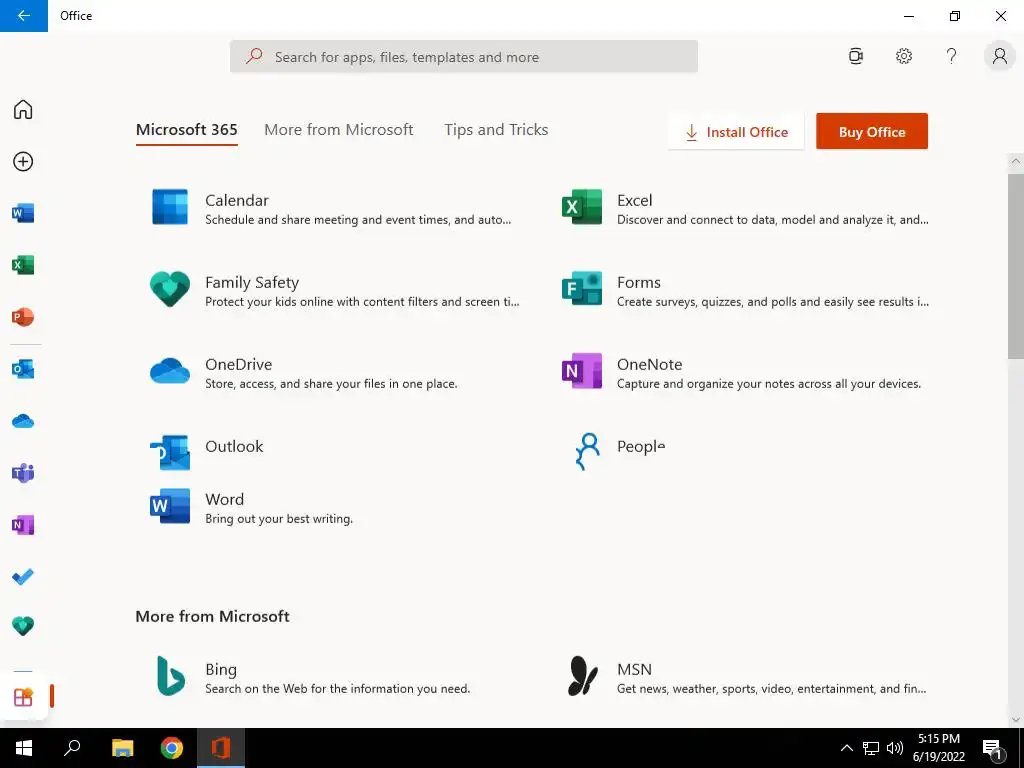
Task: Open settings gear icon
Action: (x=904, y=56)
